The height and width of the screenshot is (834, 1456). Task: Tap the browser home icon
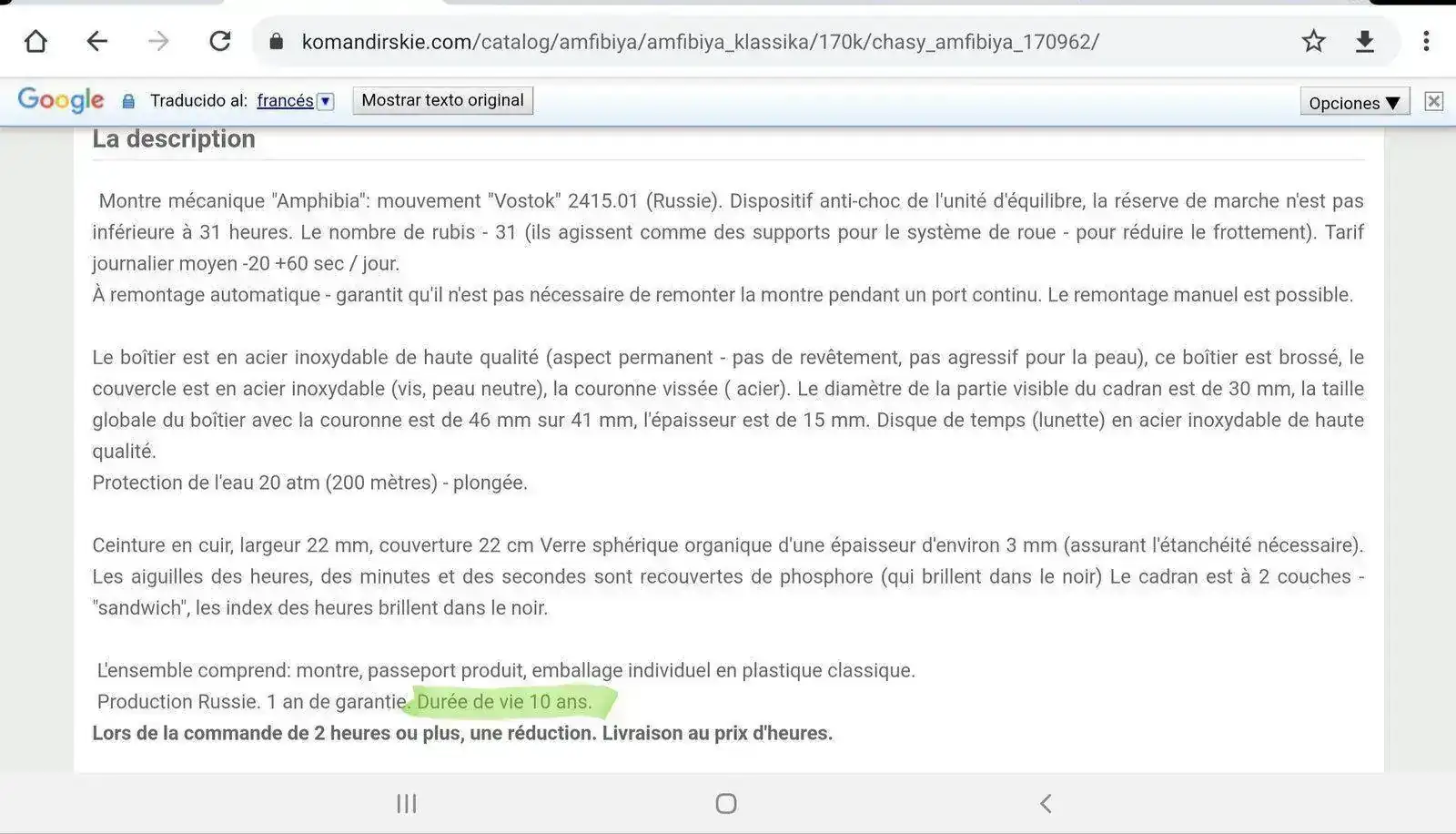tap(35, 41)
